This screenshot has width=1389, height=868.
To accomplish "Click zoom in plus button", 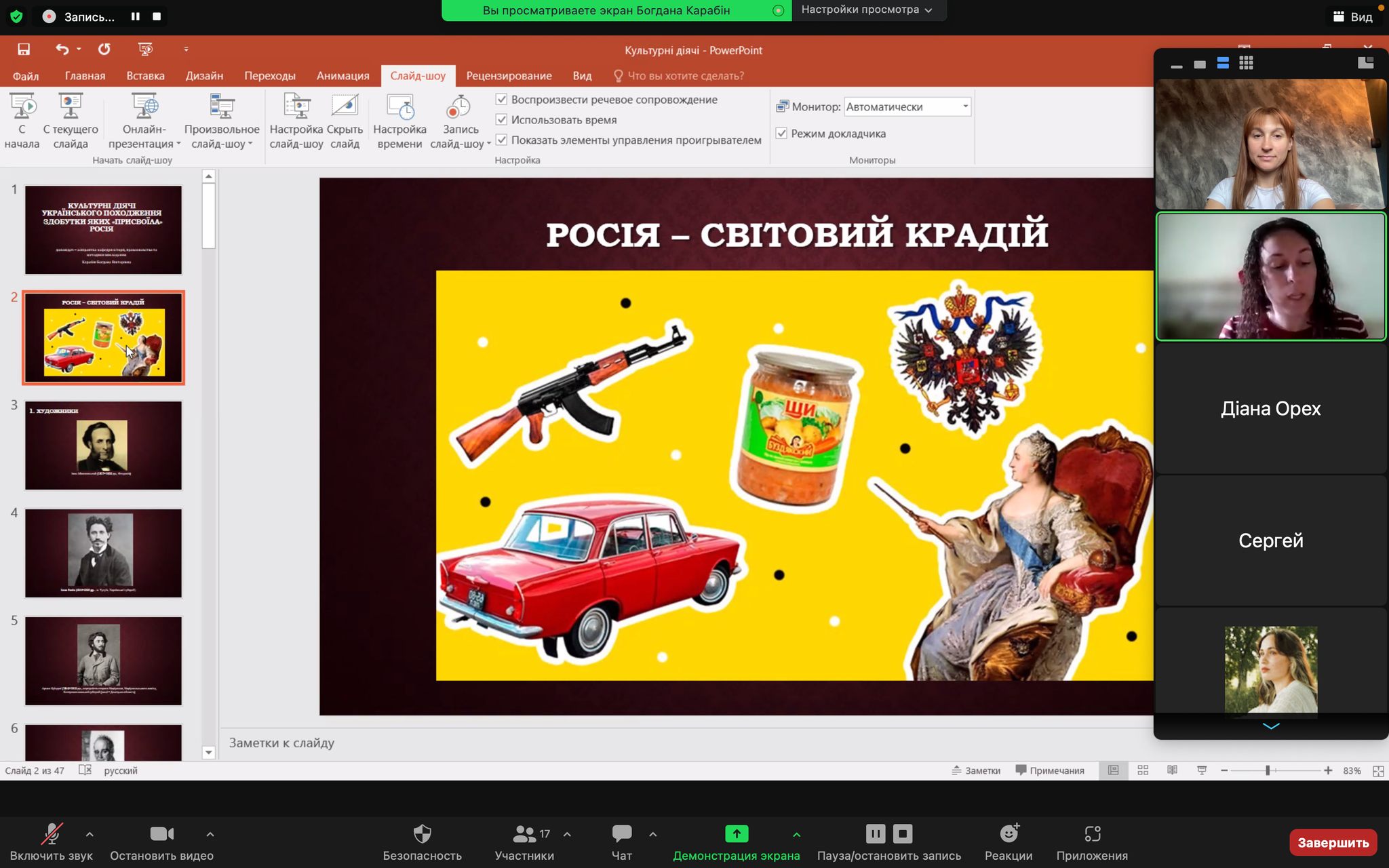I will 1328,771.
